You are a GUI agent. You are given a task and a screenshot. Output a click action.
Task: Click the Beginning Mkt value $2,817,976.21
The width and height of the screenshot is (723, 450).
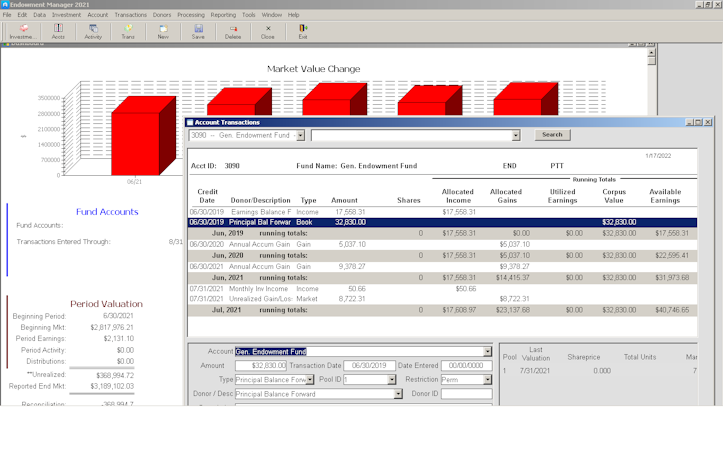112,327
